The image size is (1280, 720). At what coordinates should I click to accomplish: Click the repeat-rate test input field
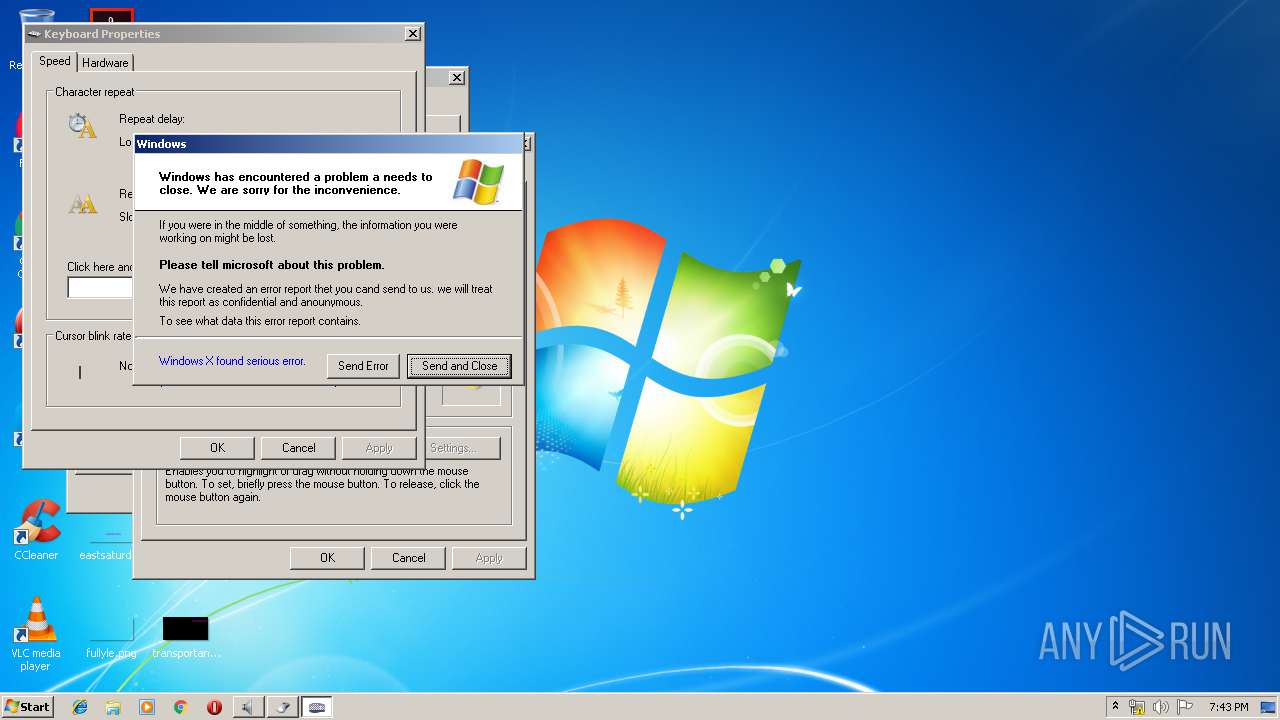coord(100,288)
